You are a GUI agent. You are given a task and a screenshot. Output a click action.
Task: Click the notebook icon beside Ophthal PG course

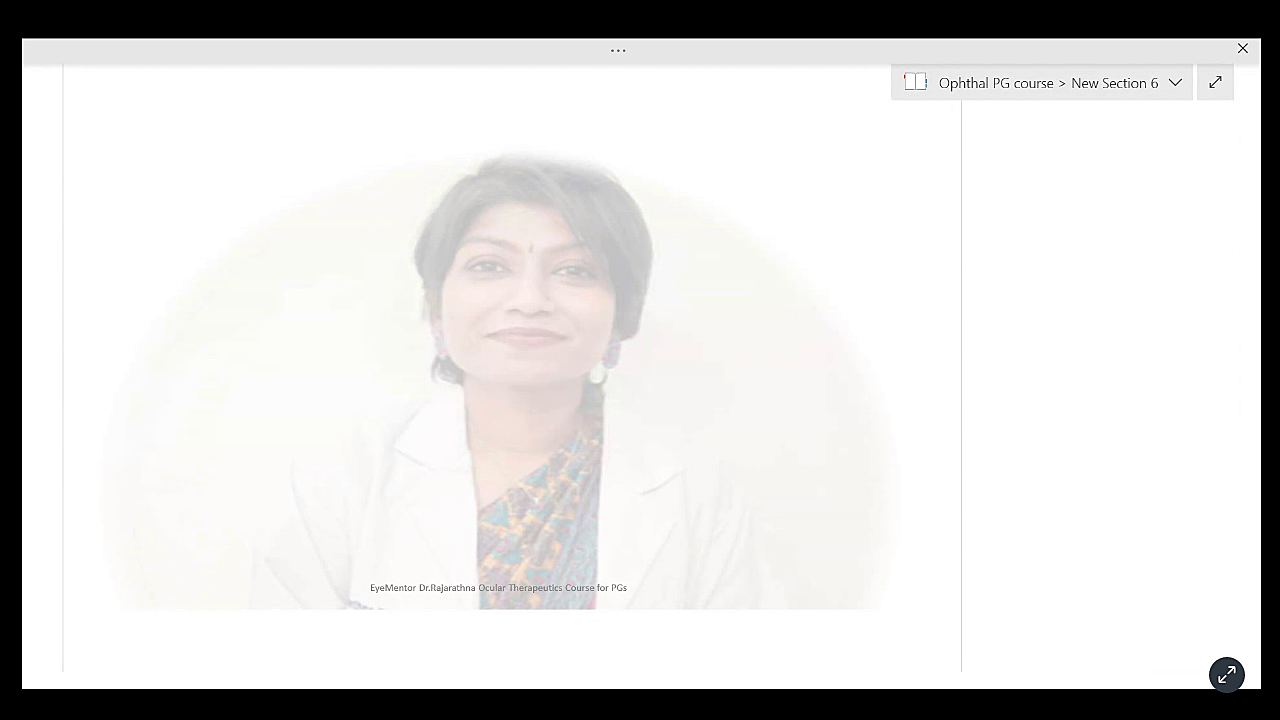(x=915, y=83)
